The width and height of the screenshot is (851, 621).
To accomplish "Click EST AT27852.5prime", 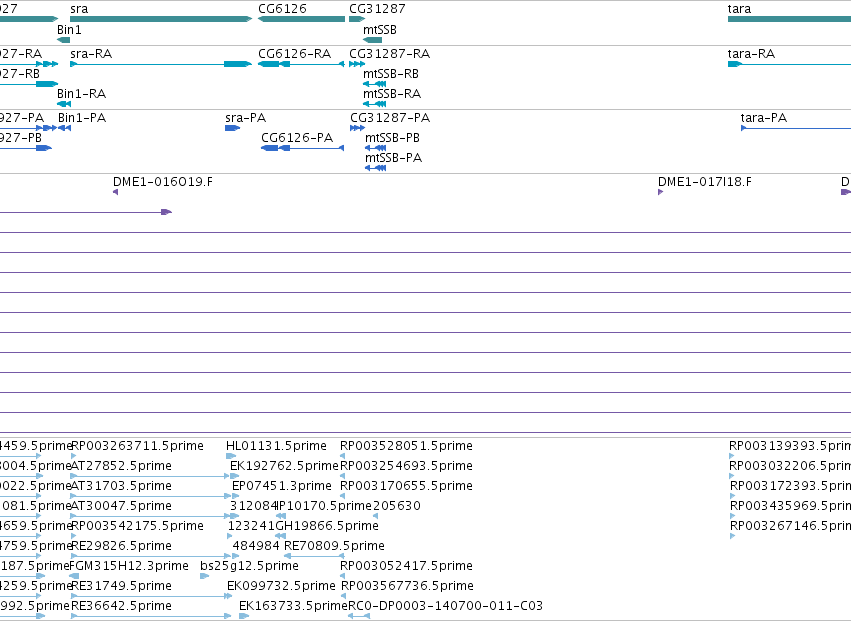I will tap(122, 466).
